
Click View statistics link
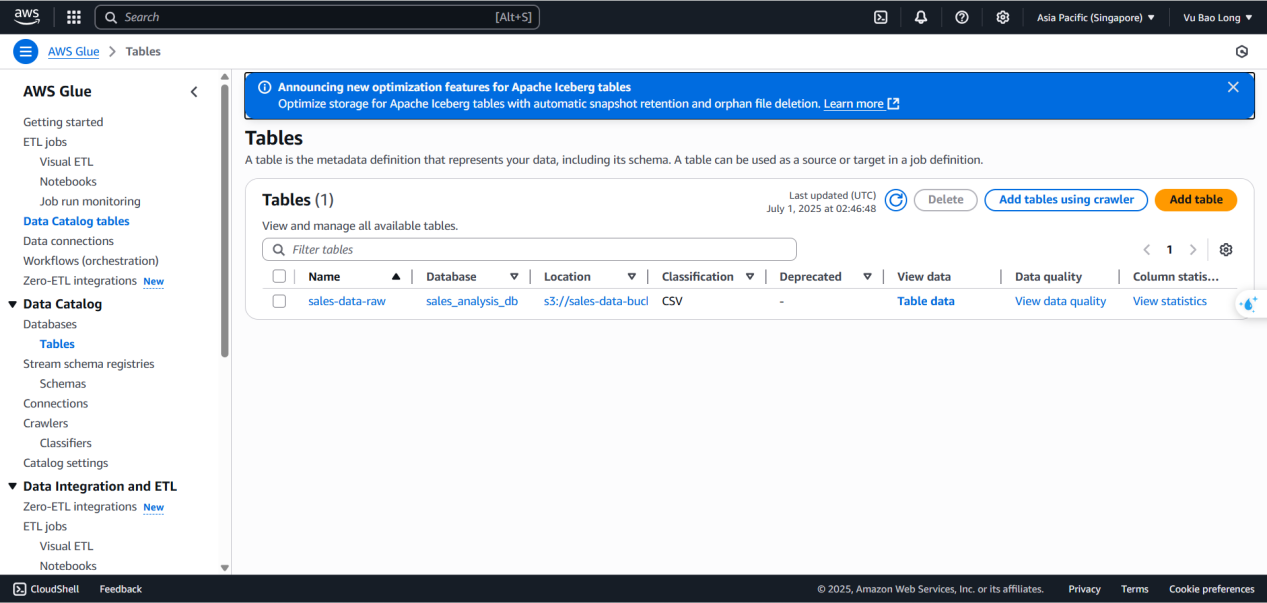coord(1170,301)
